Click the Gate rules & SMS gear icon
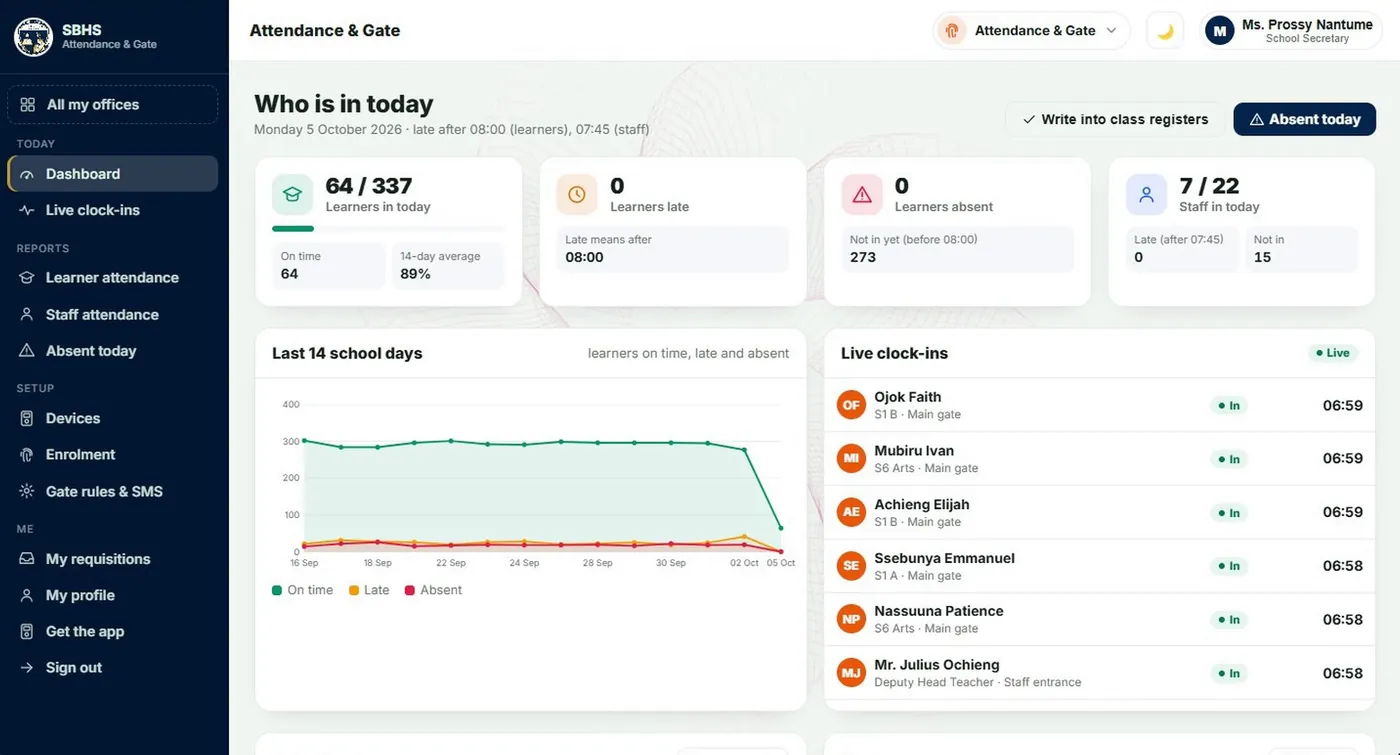Image resolution: width=1400 pixels, height=755 pixels. point(27,491)
